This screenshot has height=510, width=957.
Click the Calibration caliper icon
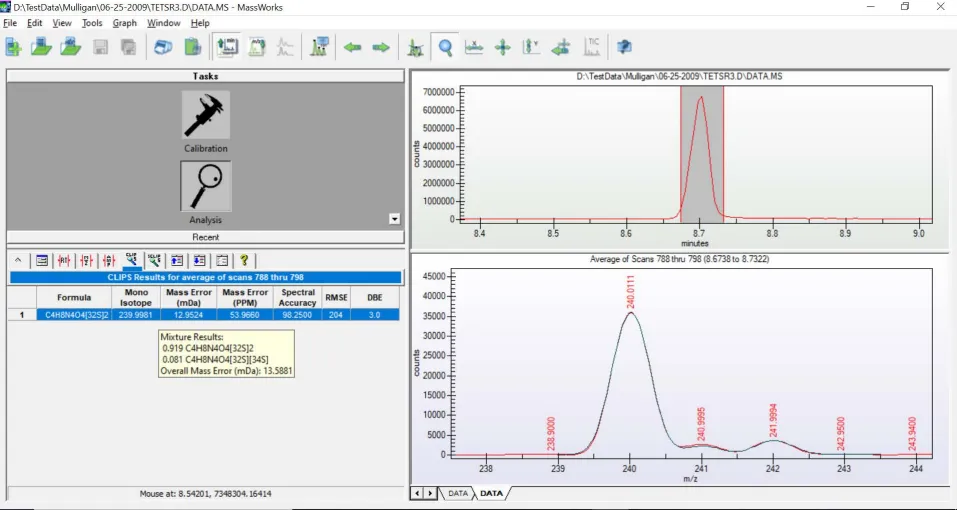(205, 115)
